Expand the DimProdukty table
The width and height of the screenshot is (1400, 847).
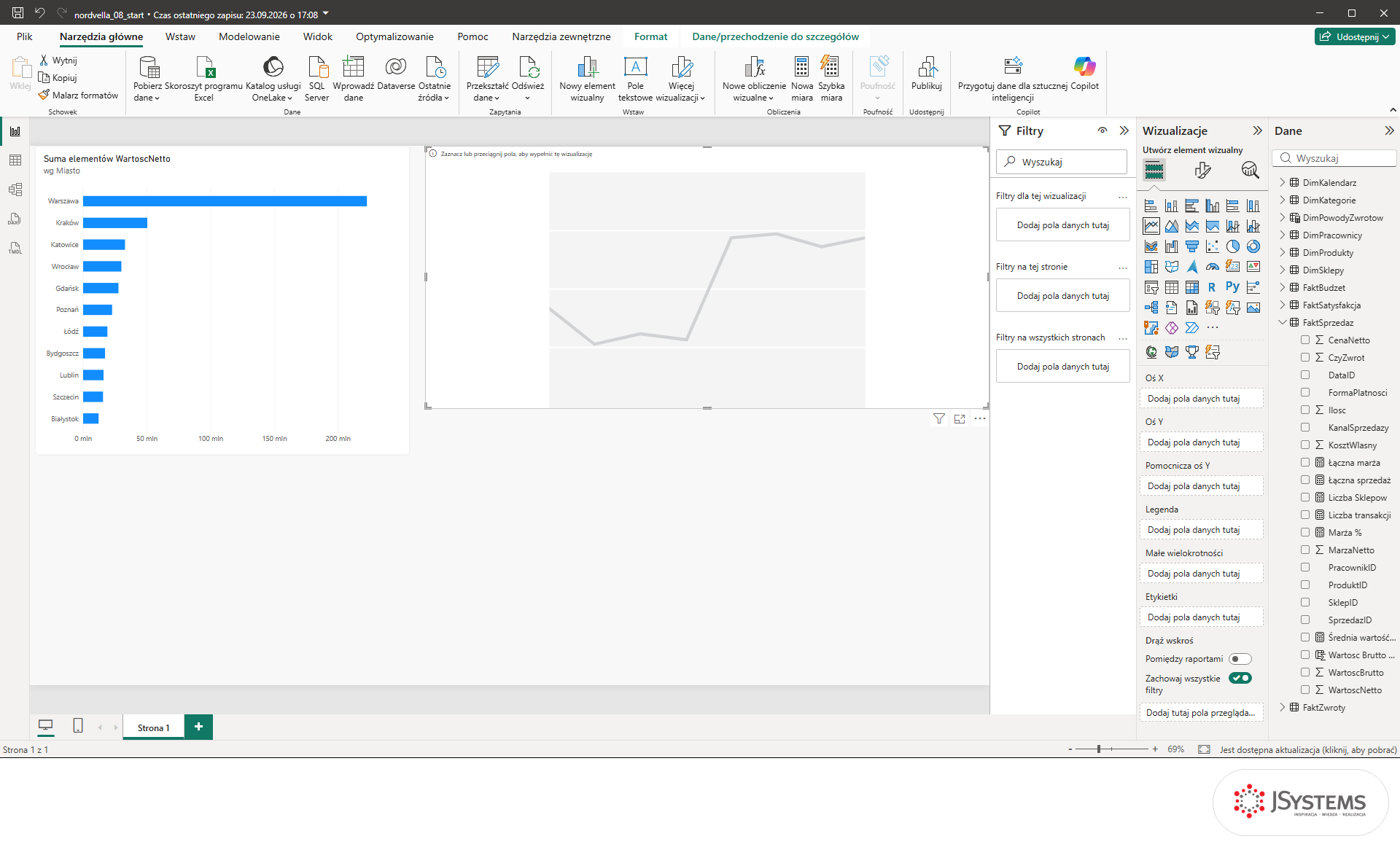pyautogui.click(x=1283, y=252)
